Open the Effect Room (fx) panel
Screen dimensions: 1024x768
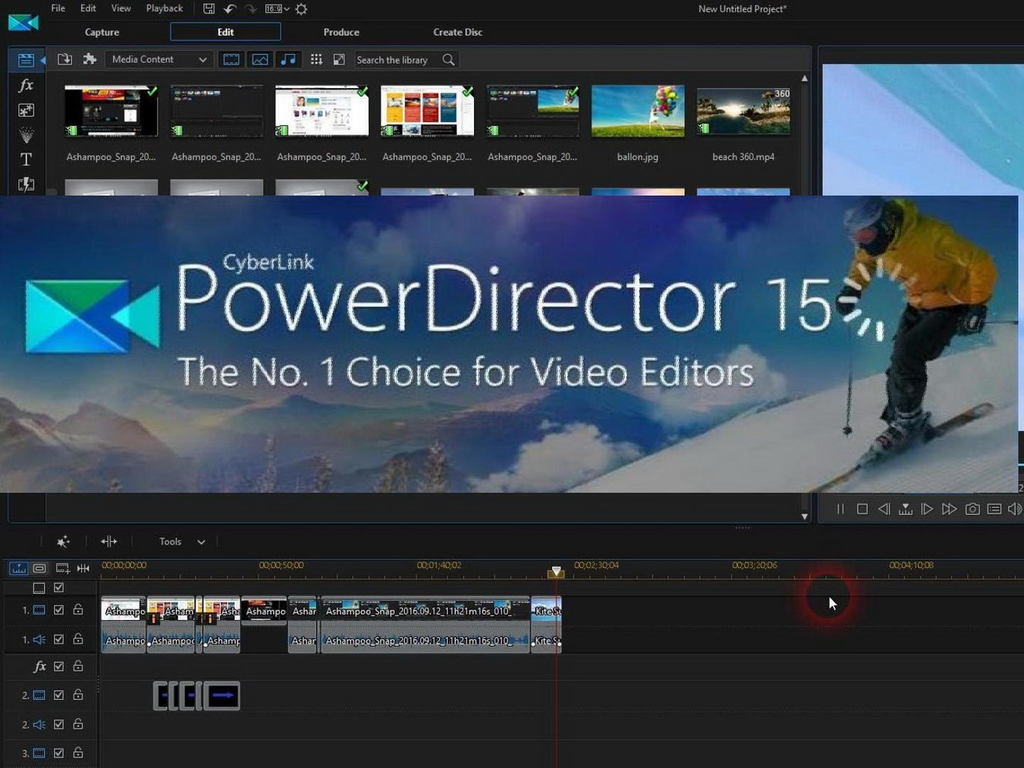26,85
